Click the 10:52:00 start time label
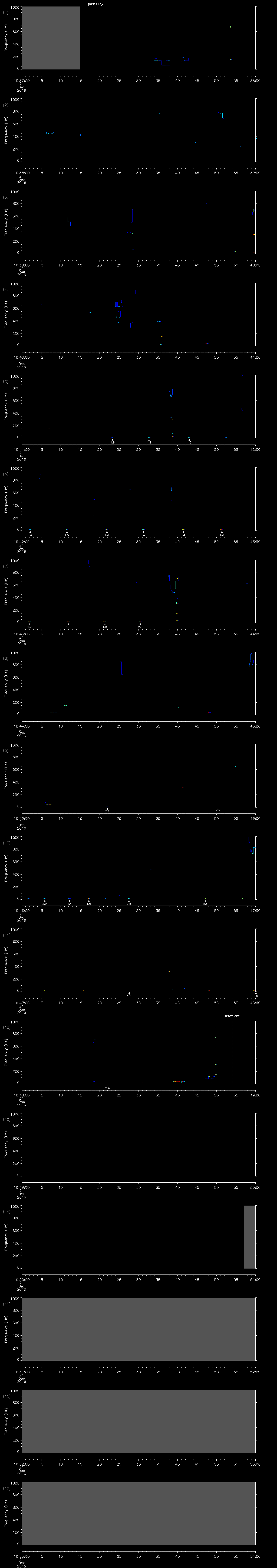277x1568 pixels. coord(21,1464)
